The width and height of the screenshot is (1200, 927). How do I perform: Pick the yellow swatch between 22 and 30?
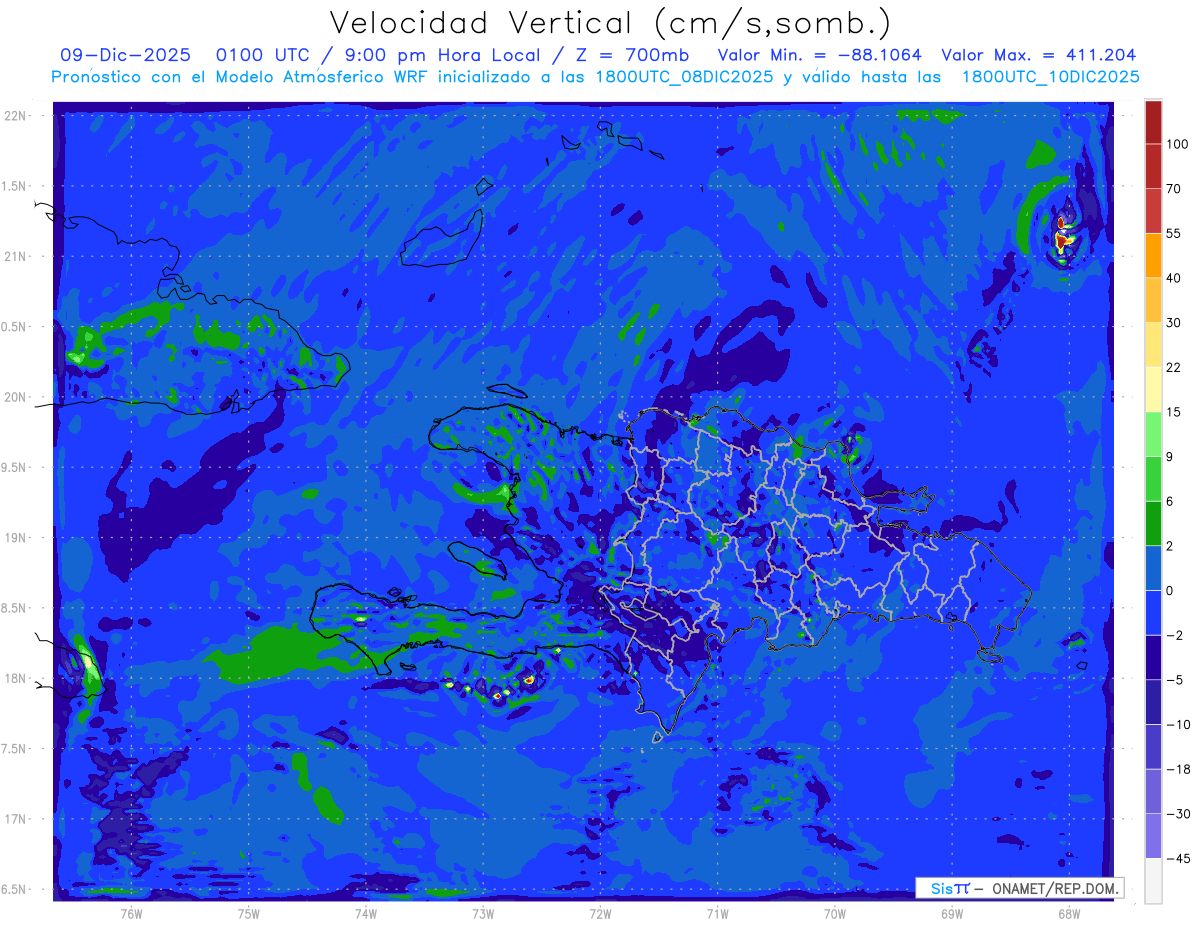pos(1153,344)
